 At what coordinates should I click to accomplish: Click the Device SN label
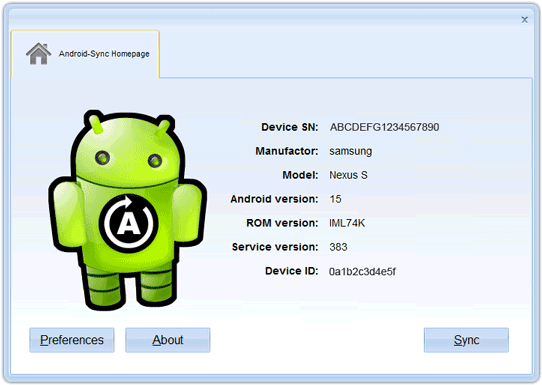click(x=290, y=127)
